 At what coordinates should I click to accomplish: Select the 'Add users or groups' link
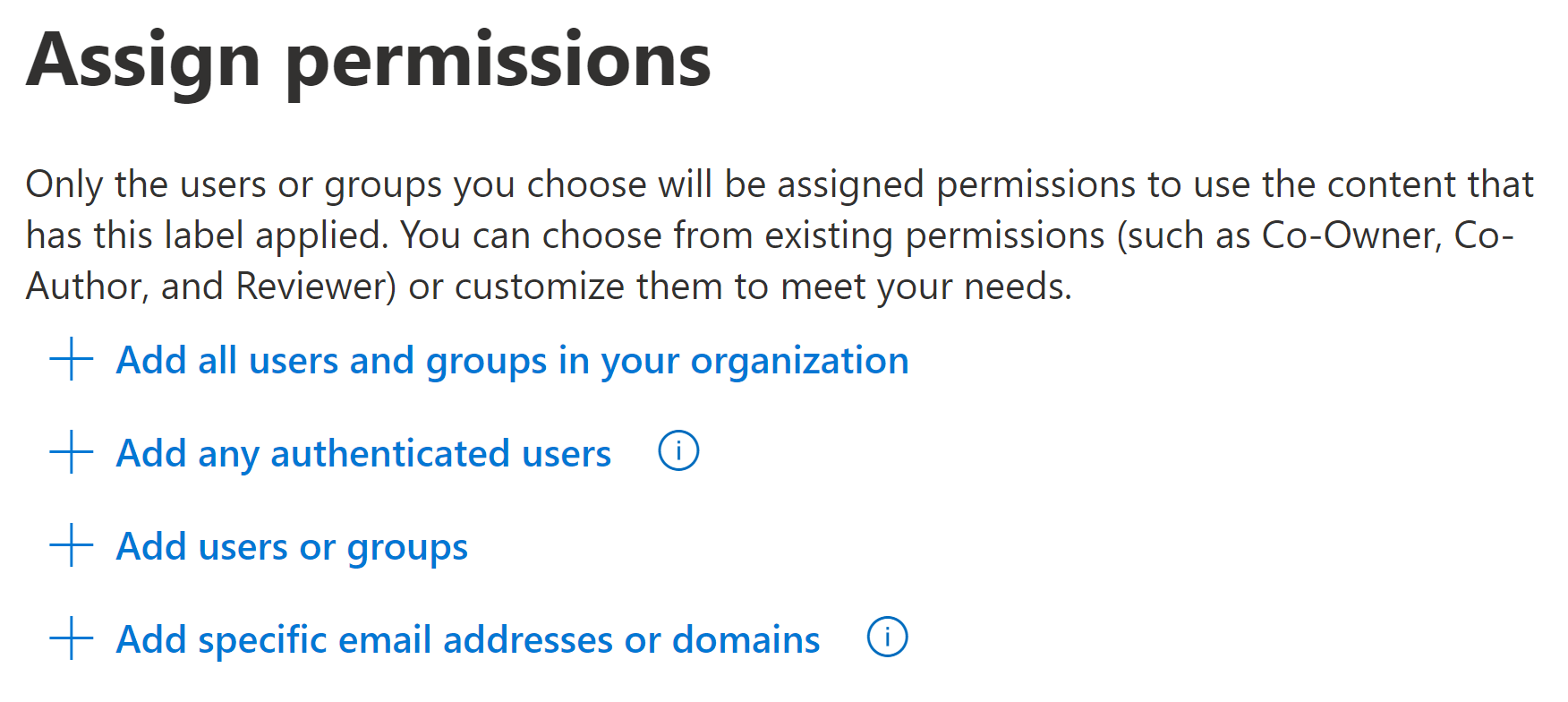[292, 547]
